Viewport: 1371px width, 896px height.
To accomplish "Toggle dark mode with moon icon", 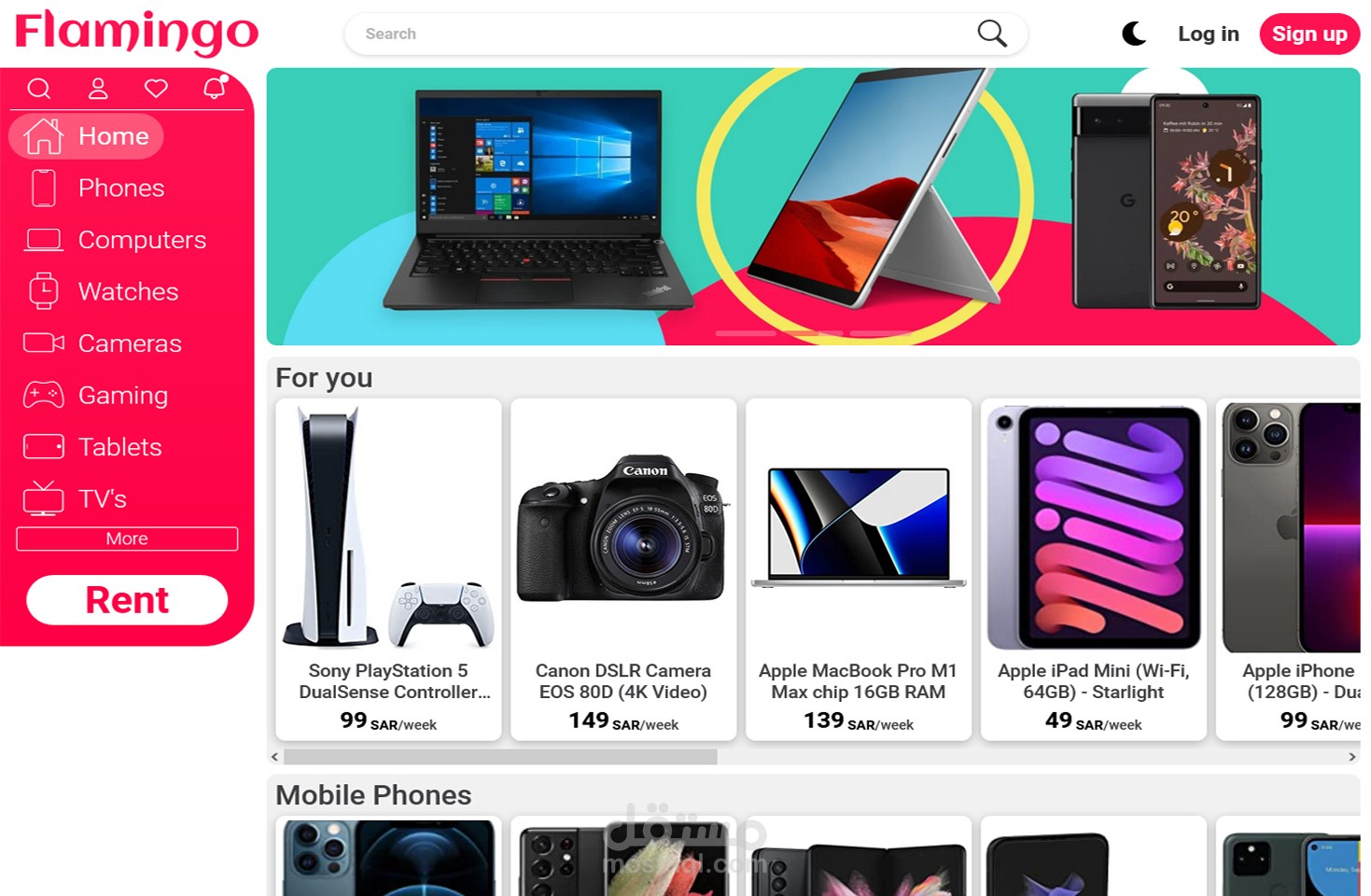I will point(1134,34).
